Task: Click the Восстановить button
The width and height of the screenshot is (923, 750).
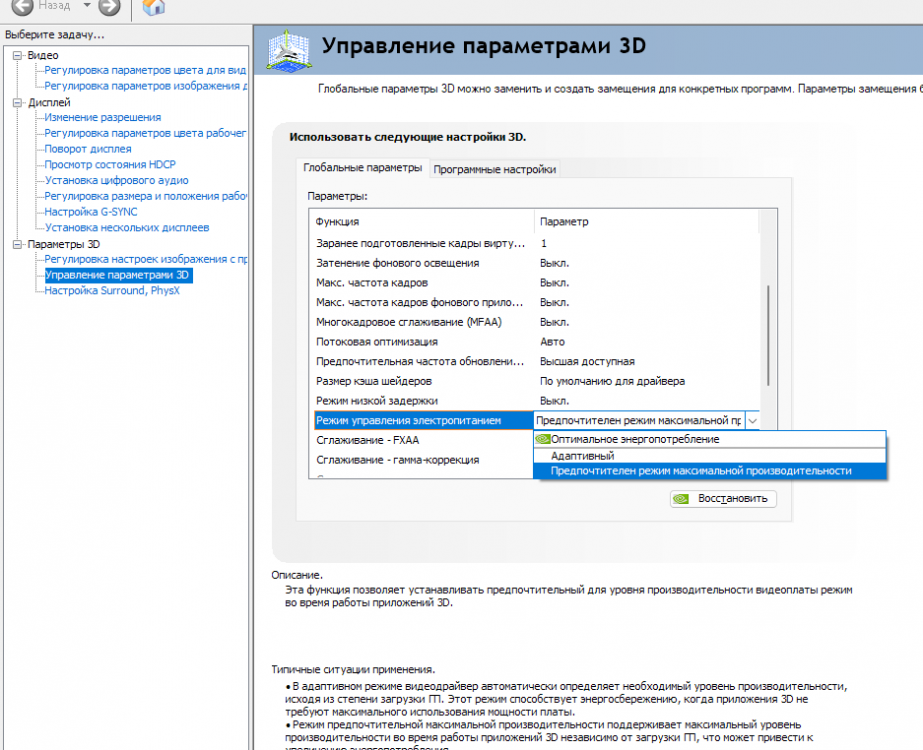Action: tap(722, 498)
